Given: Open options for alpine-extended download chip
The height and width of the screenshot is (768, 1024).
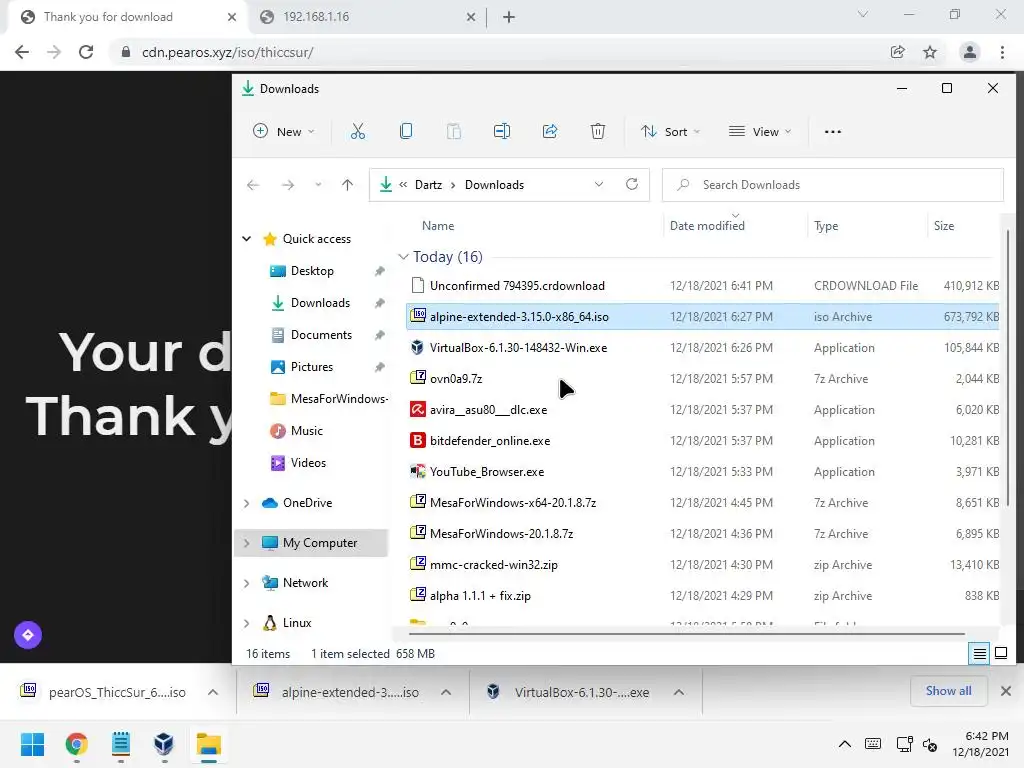Looking at the screenshot, I should tap(446, 692).
